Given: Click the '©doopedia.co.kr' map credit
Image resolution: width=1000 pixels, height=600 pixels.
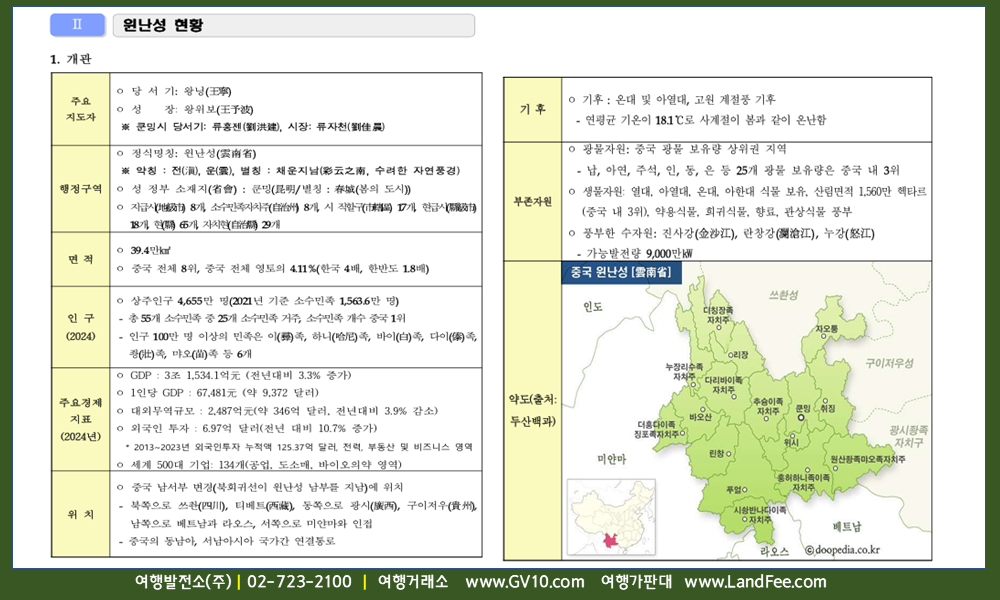Looking at the screenshot, I should coord(842,550).
